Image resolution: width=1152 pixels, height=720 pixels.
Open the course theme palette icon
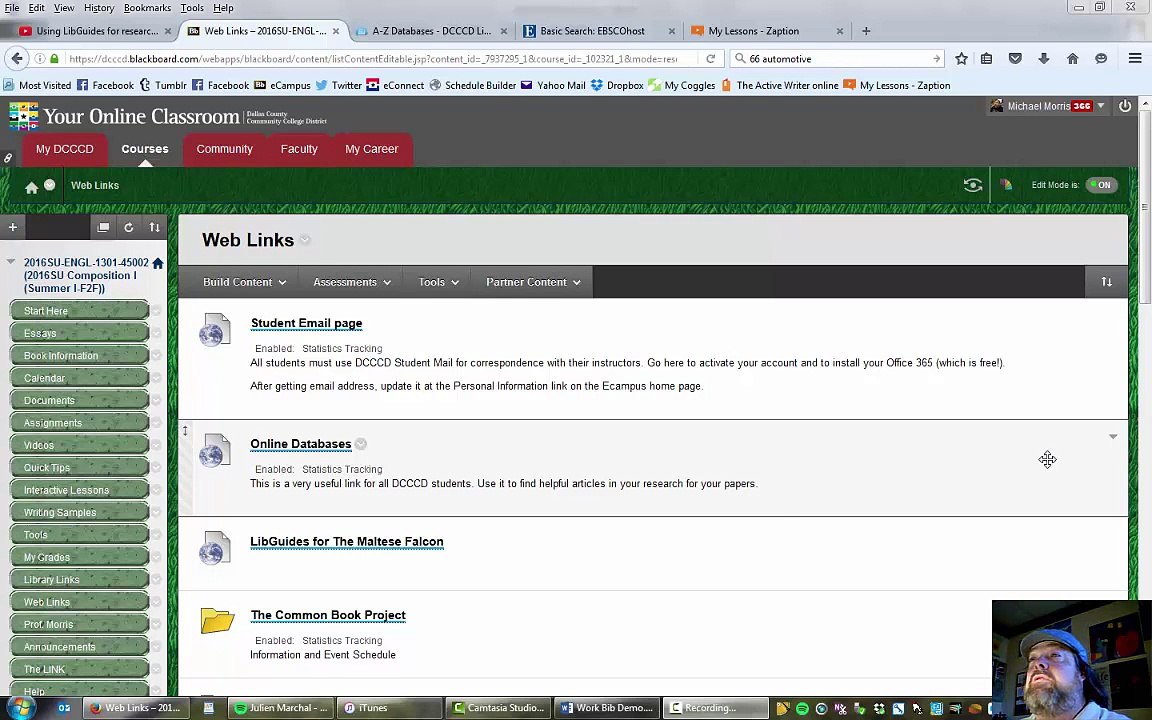click(x=1006, y=185)
